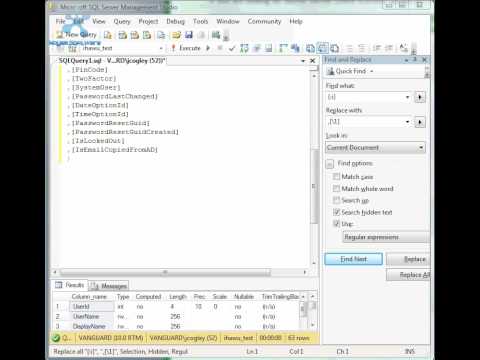
Task: Click the Display Estimated Execution Plan icon
Action: pyautogui.click(x=244, y=49)
